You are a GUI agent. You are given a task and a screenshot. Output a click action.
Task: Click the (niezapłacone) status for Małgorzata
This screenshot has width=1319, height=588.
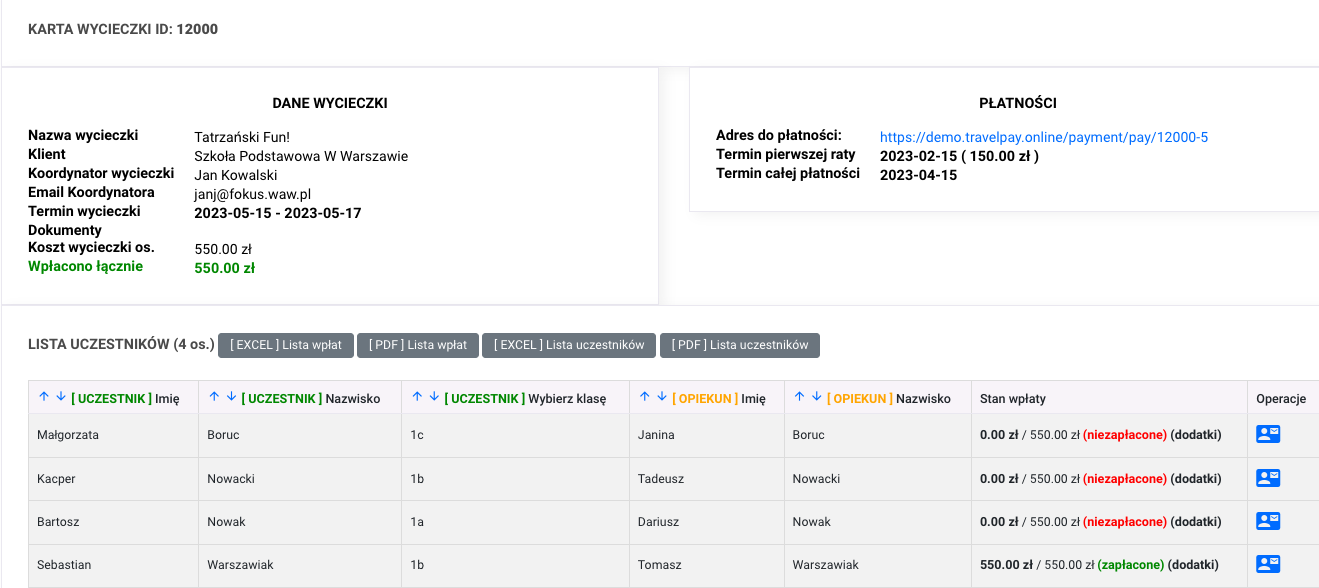pos(1125,435)
